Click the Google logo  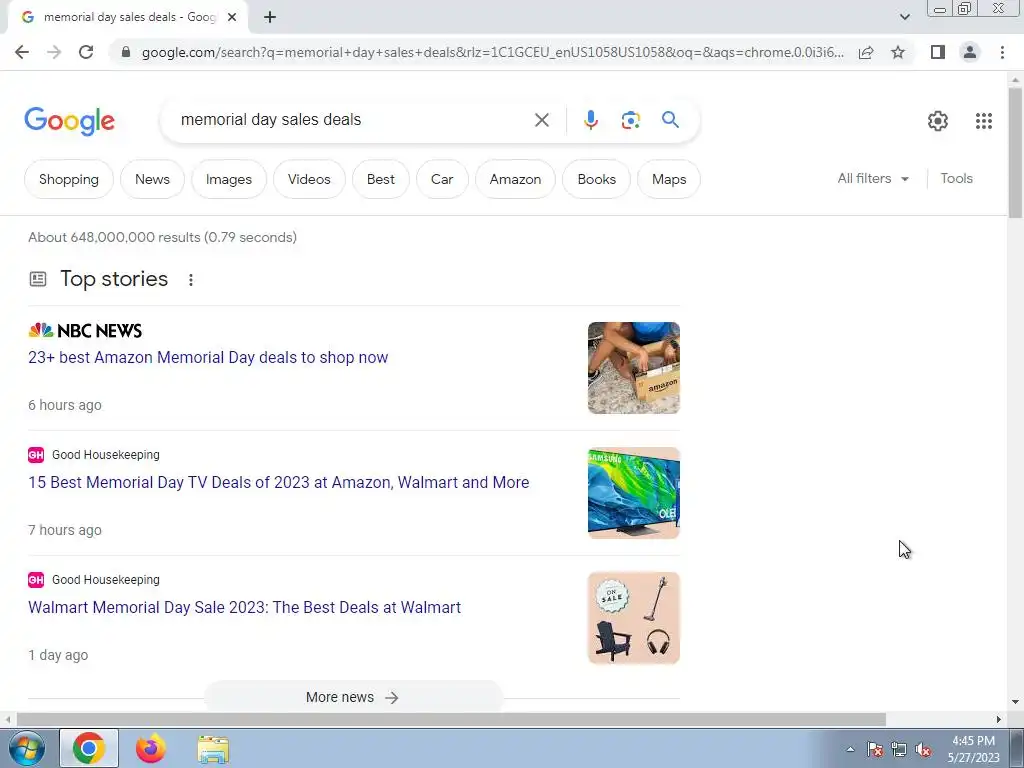tap(69, 121)
